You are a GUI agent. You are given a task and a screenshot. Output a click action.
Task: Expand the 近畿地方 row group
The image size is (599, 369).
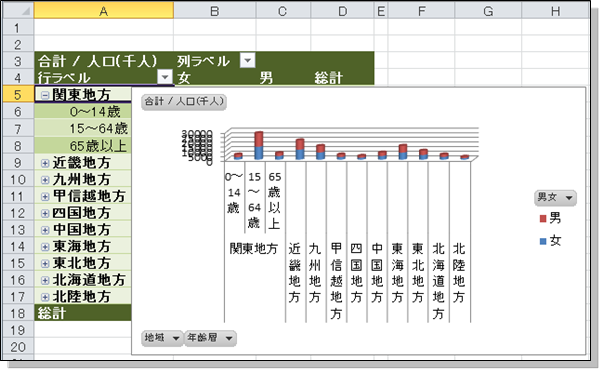(45, 163)
